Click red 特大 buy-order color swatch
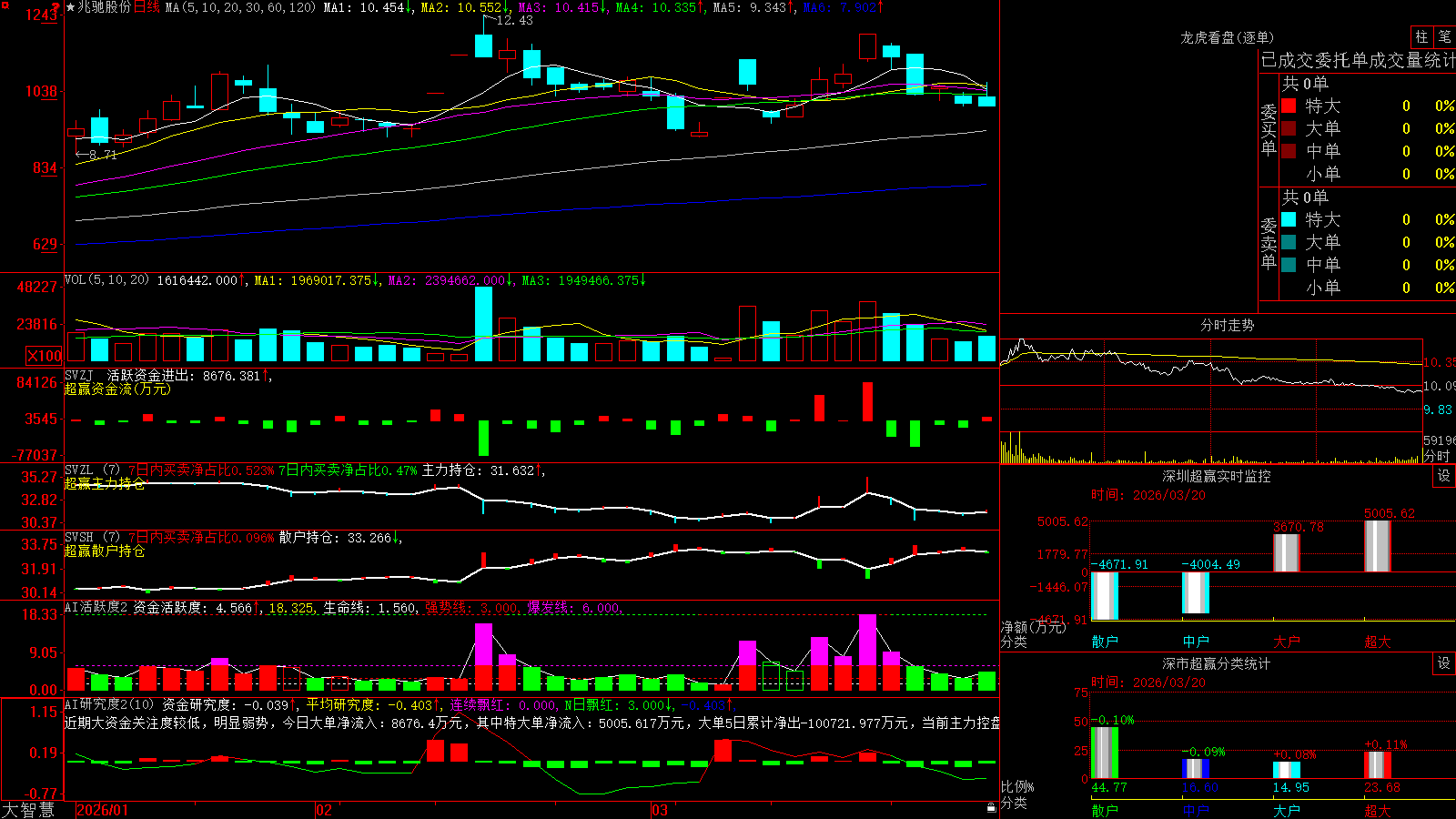The height and width of the screenshot is (819, 1456). tap(1289, 106)
